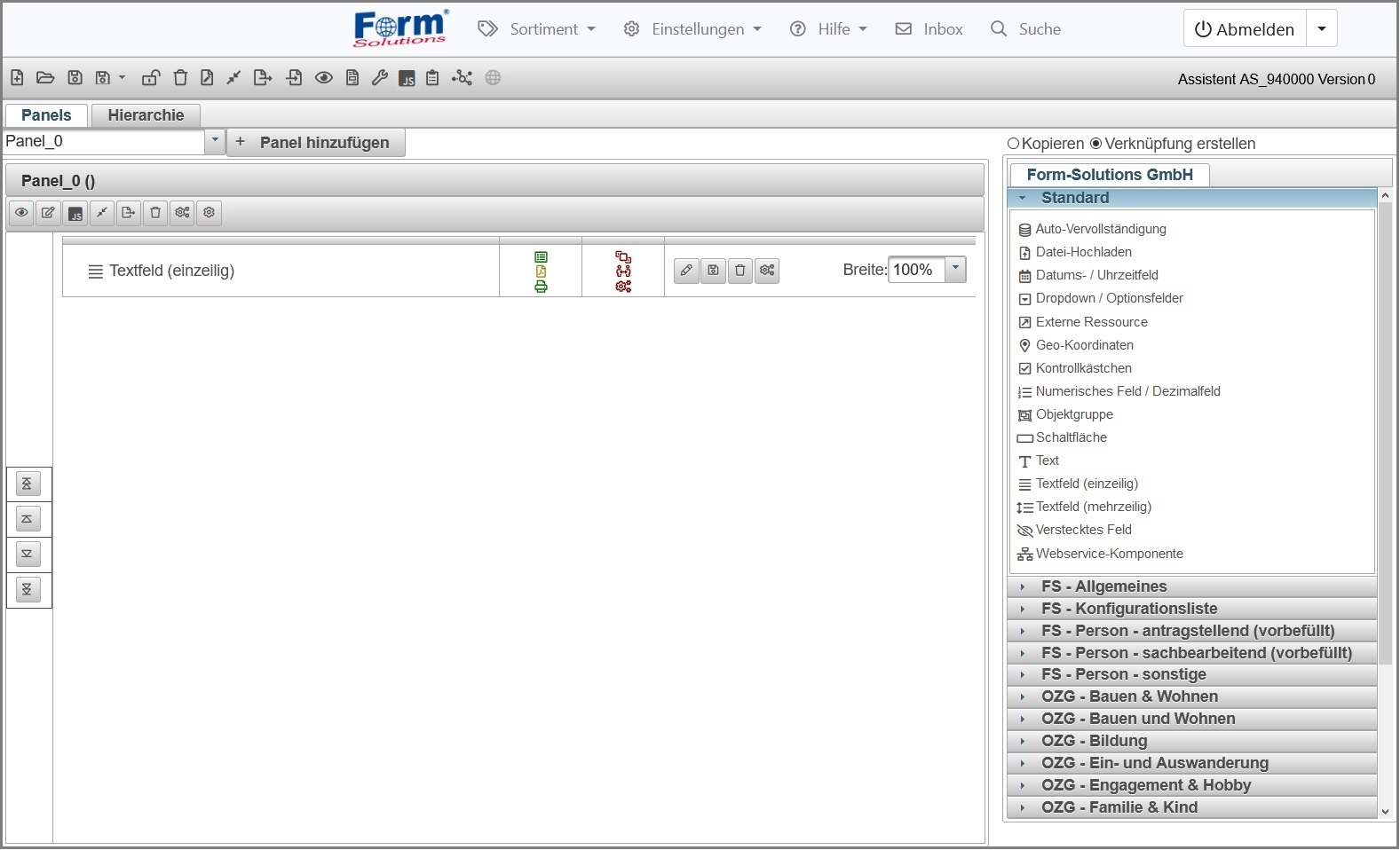
Task: Click the green printer icon in Textfeld row
Action: click(x=541, y=287)
